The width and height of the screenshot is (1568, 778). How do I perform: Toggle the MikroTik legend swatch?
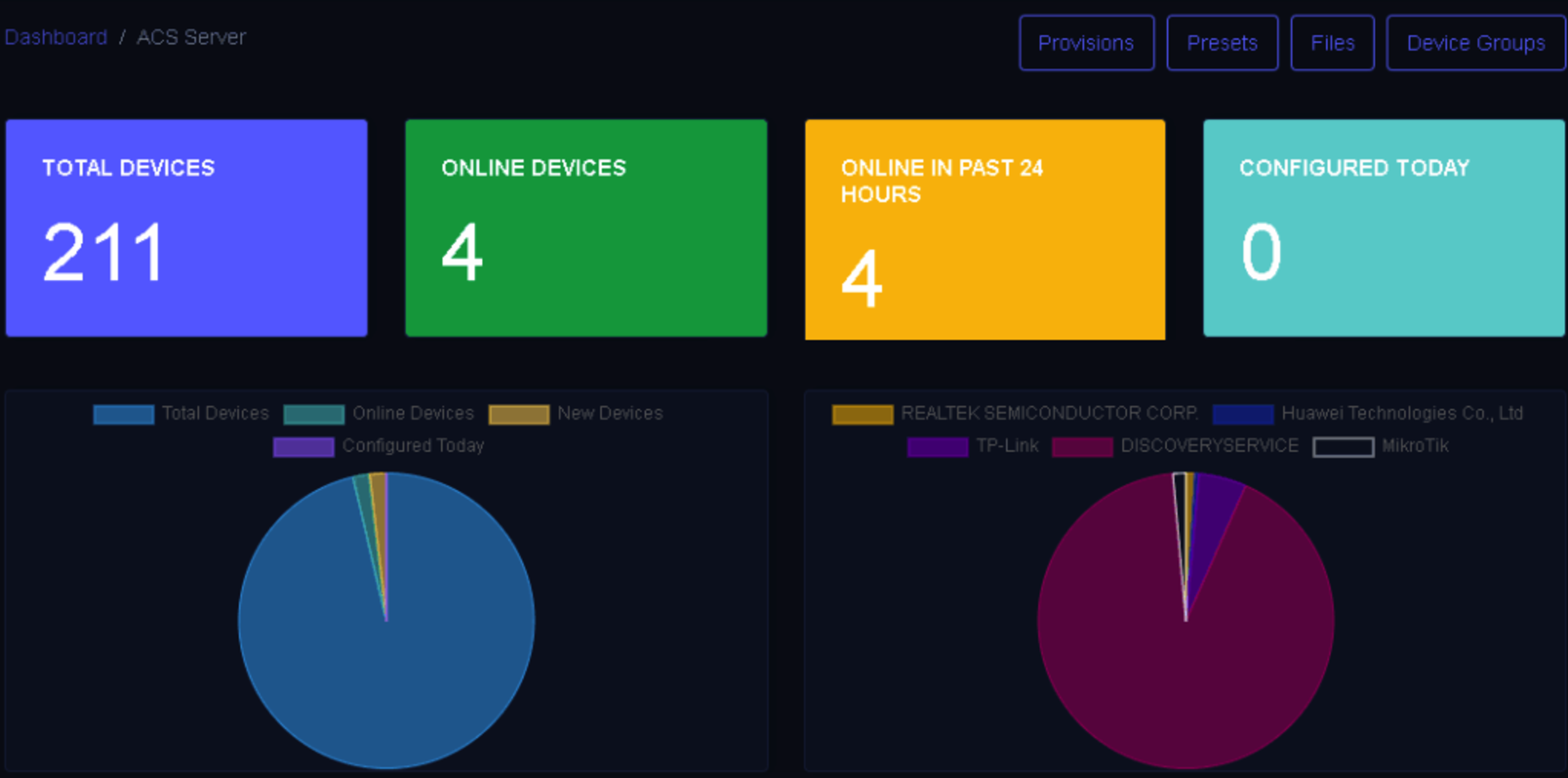coord(1343,447)
